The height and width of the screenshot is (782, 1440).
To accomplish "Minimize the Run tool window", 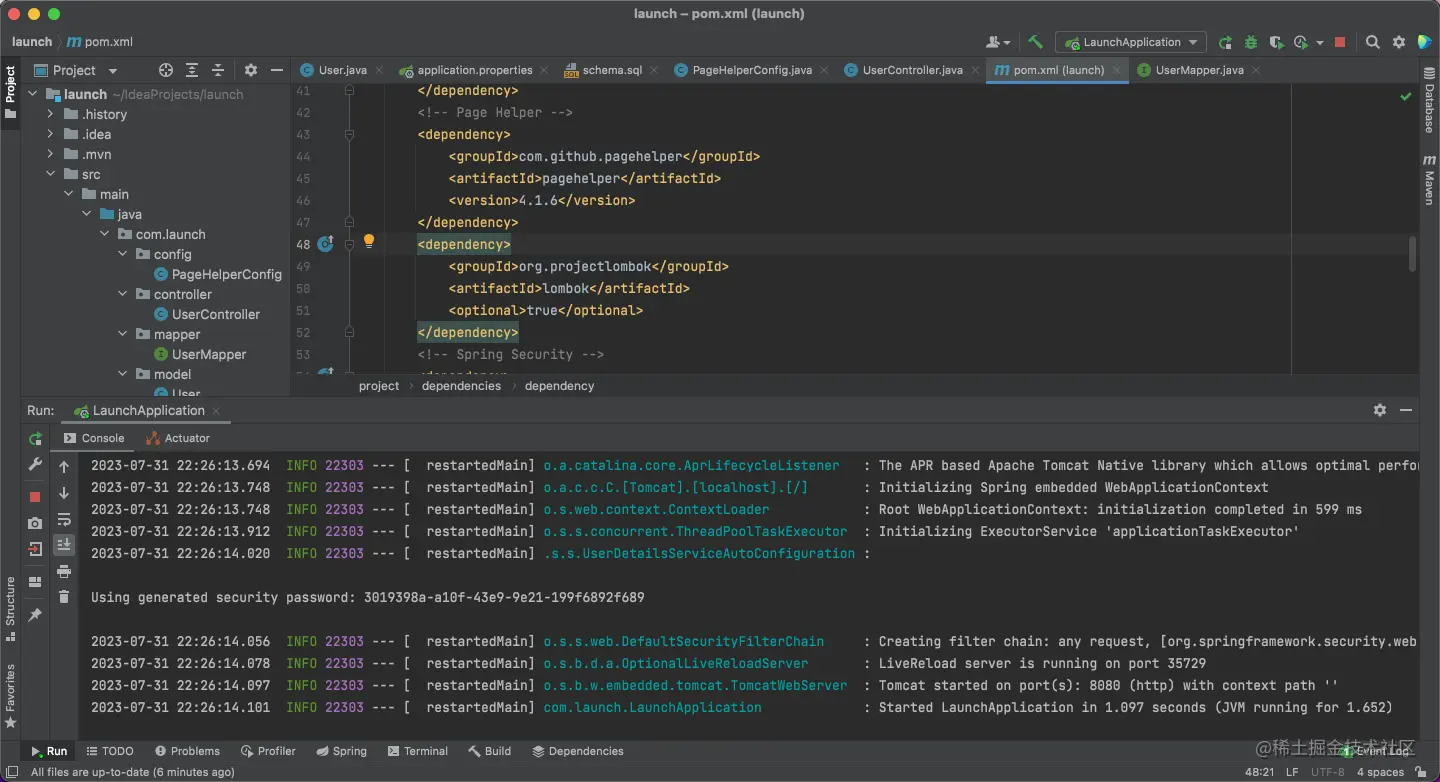I will click(x=1406, y=410).
